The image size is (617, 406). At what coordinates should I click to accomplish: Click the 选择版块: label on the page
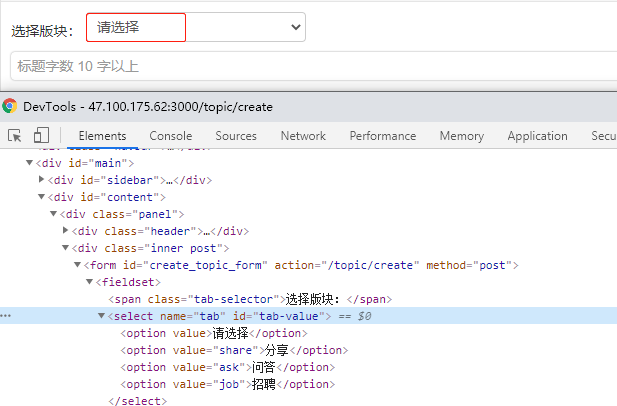click(x=42, y=31)
